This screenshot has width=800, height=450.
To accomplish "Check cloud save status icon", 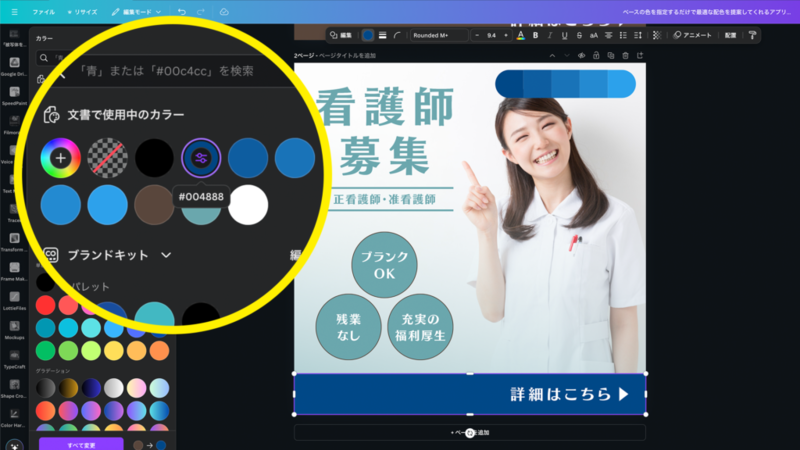I will 224,12.
